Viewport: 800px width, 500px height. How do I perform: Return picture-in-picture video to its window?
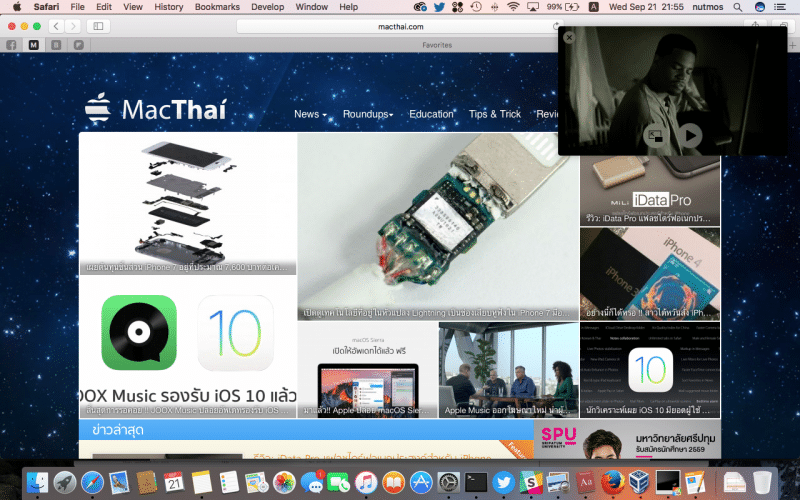pos(655,136)
